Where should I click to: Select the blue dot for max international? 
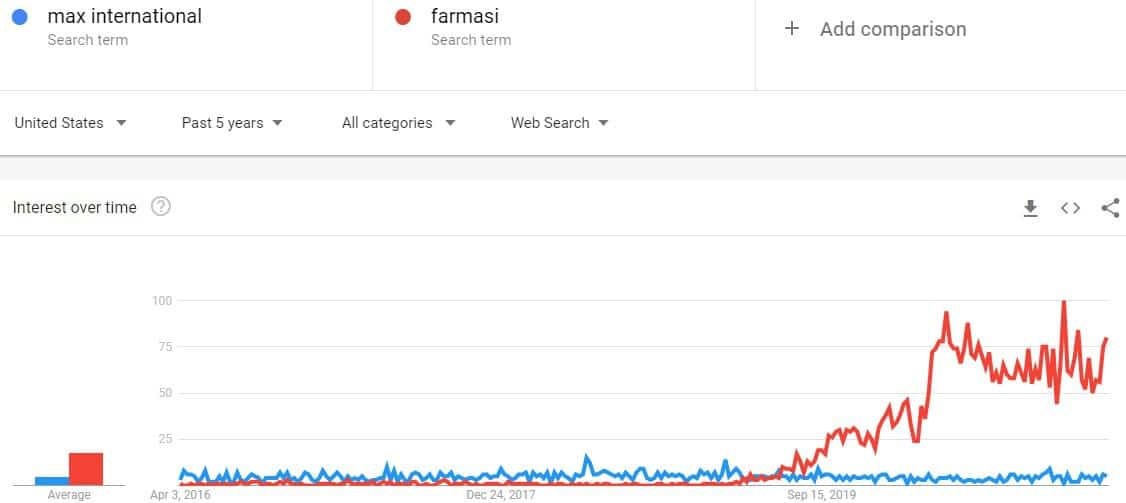tap(20, 17)
